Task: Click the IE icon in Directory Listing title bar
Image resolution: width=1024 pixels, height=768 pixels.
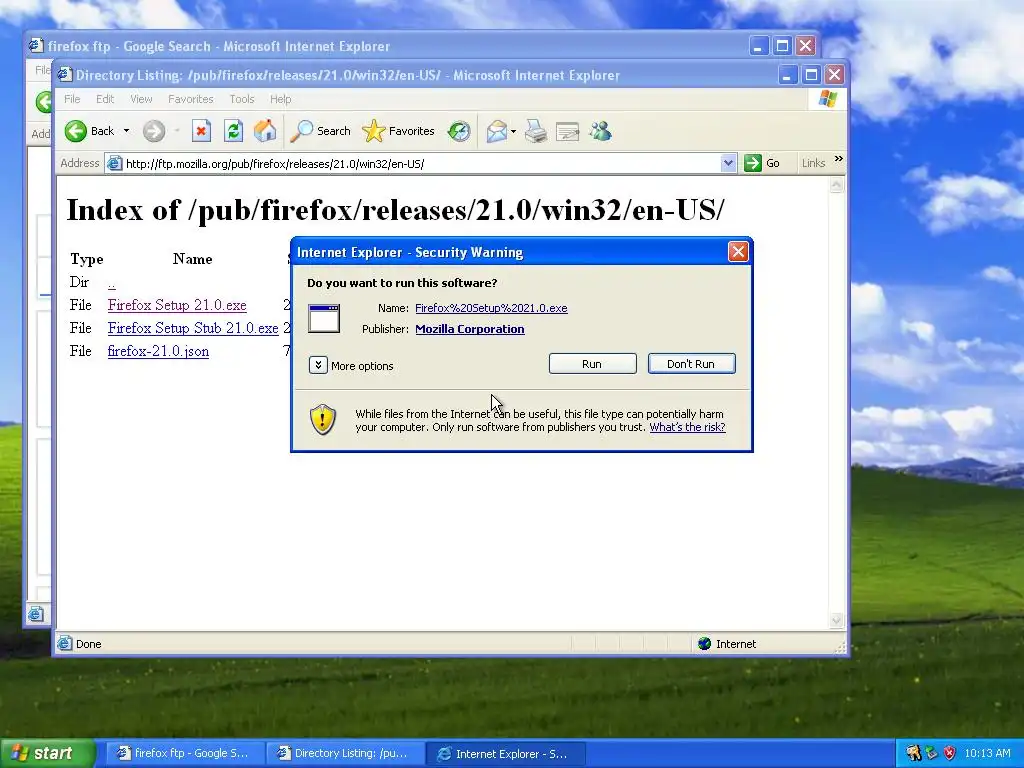Action: (64, 74)
